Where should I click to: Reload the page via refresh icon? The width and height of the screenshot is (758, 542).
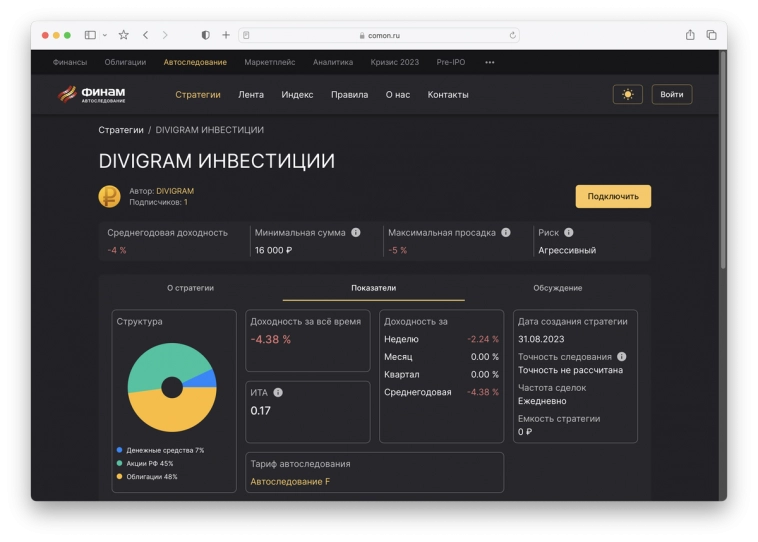[x=512, y=35]
